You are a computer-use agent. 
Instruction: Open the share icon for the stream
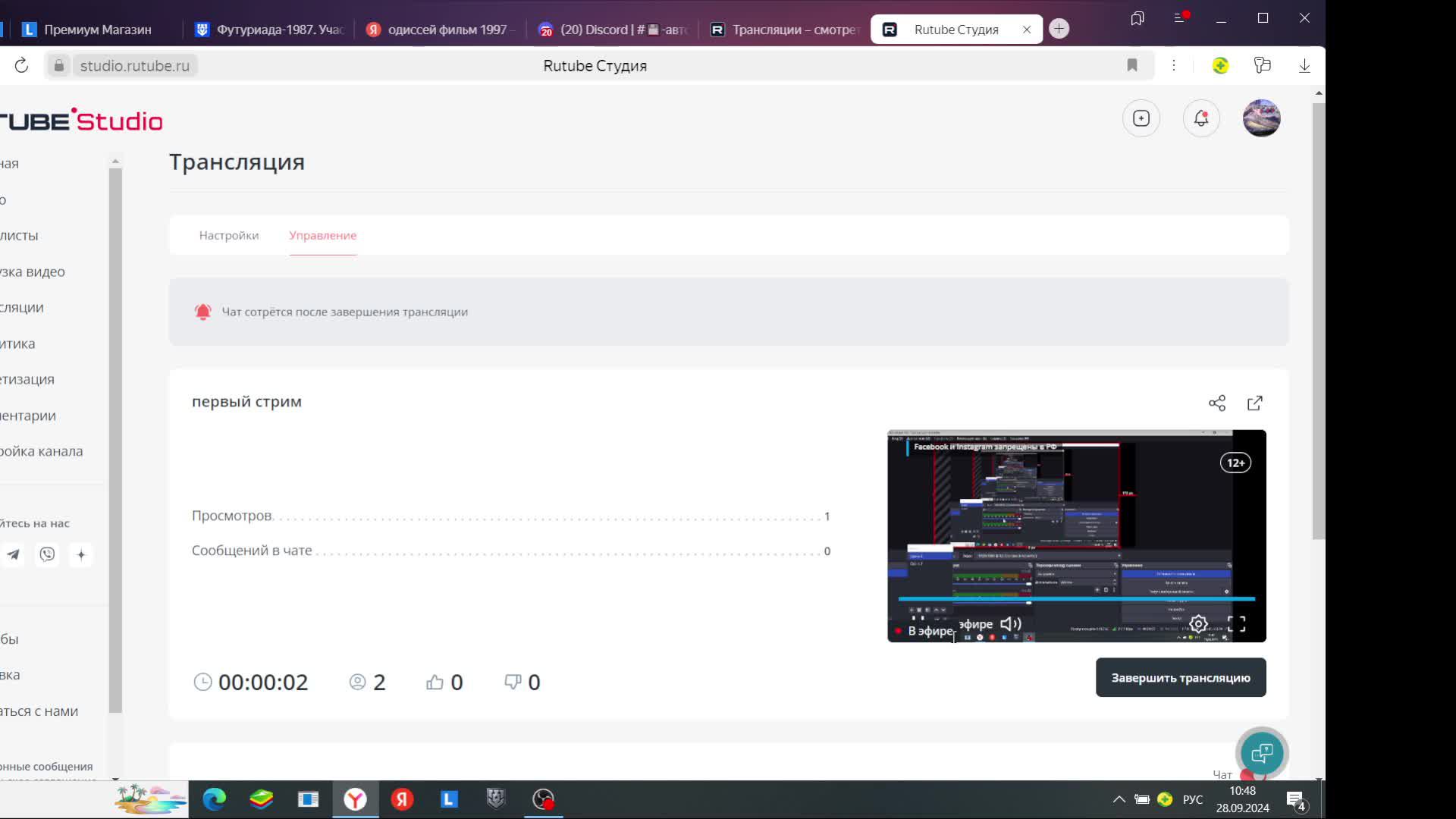click(1217, 403)
